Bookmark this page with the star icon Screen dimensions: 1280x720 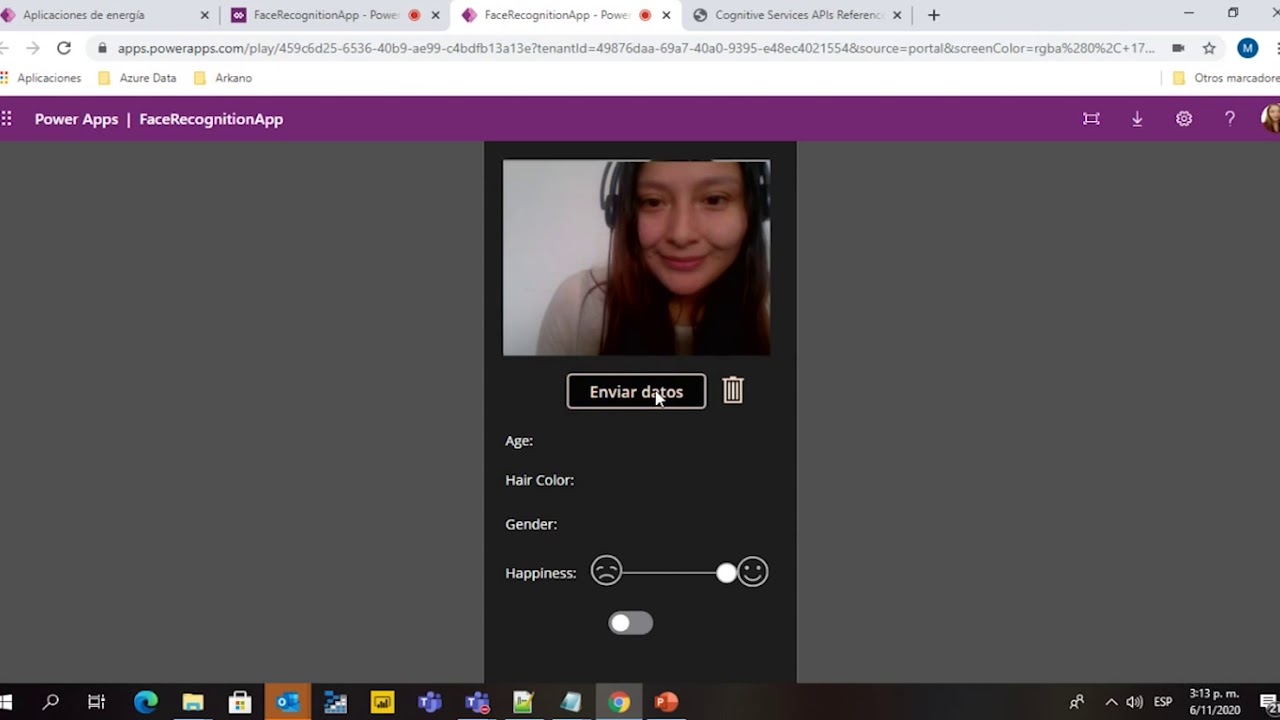click(1209, 48)
